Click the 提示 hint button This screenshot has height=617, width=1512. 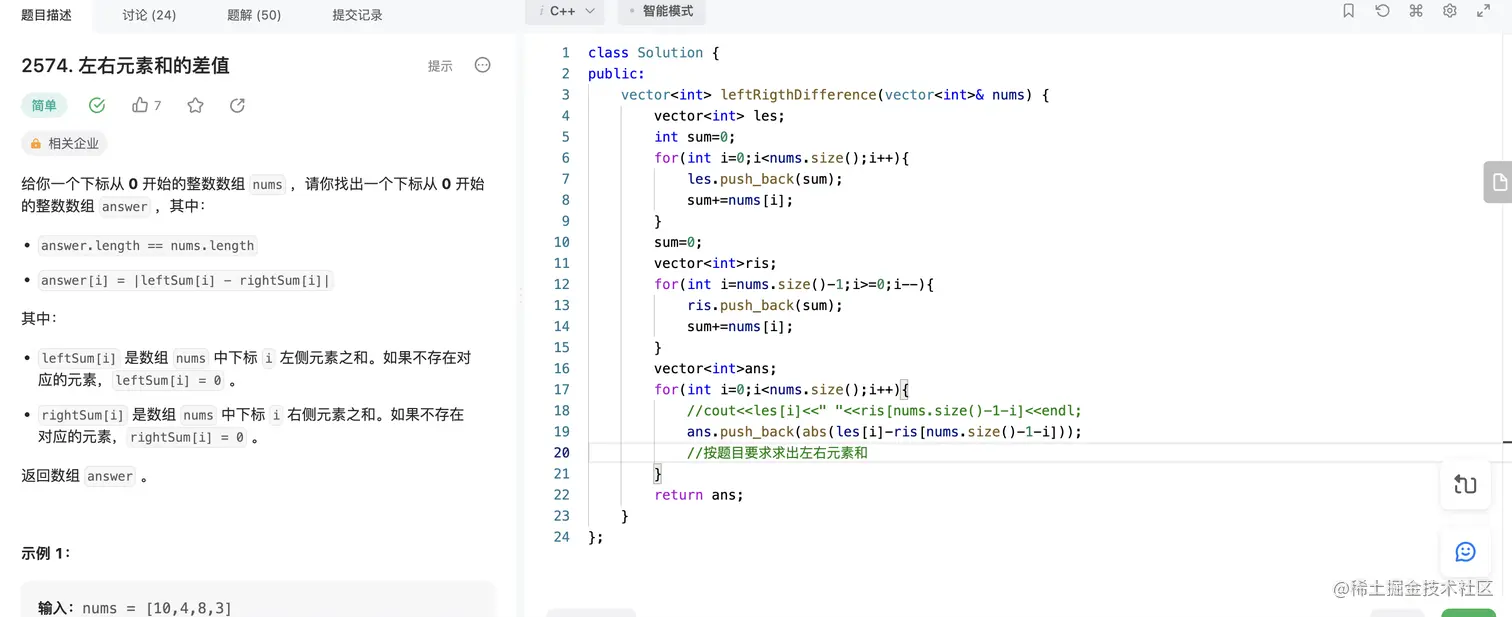tap(440, 66)
